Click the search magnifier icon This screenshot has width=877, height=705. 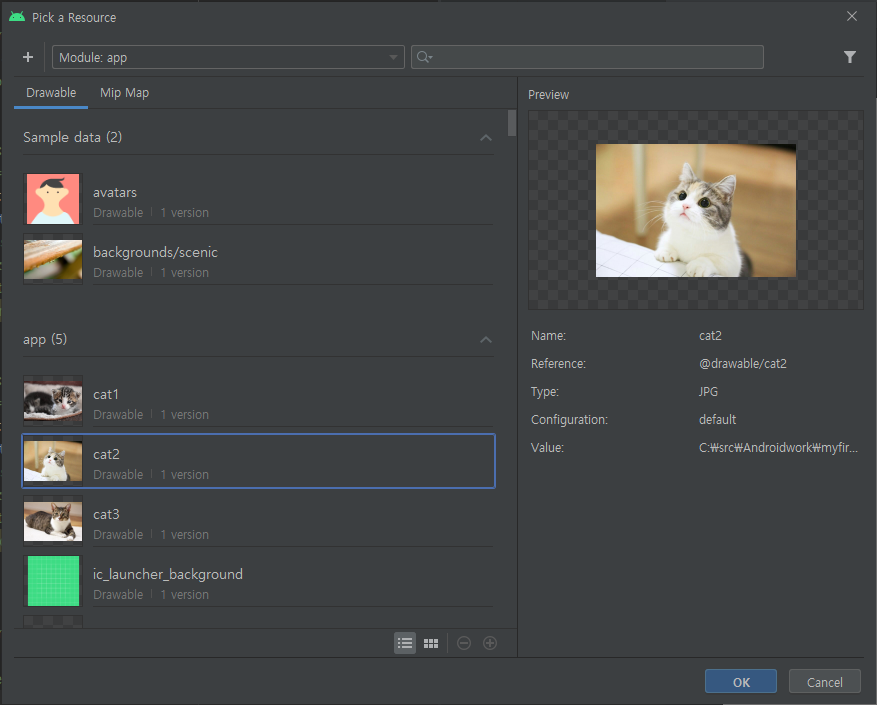(425, 57)
